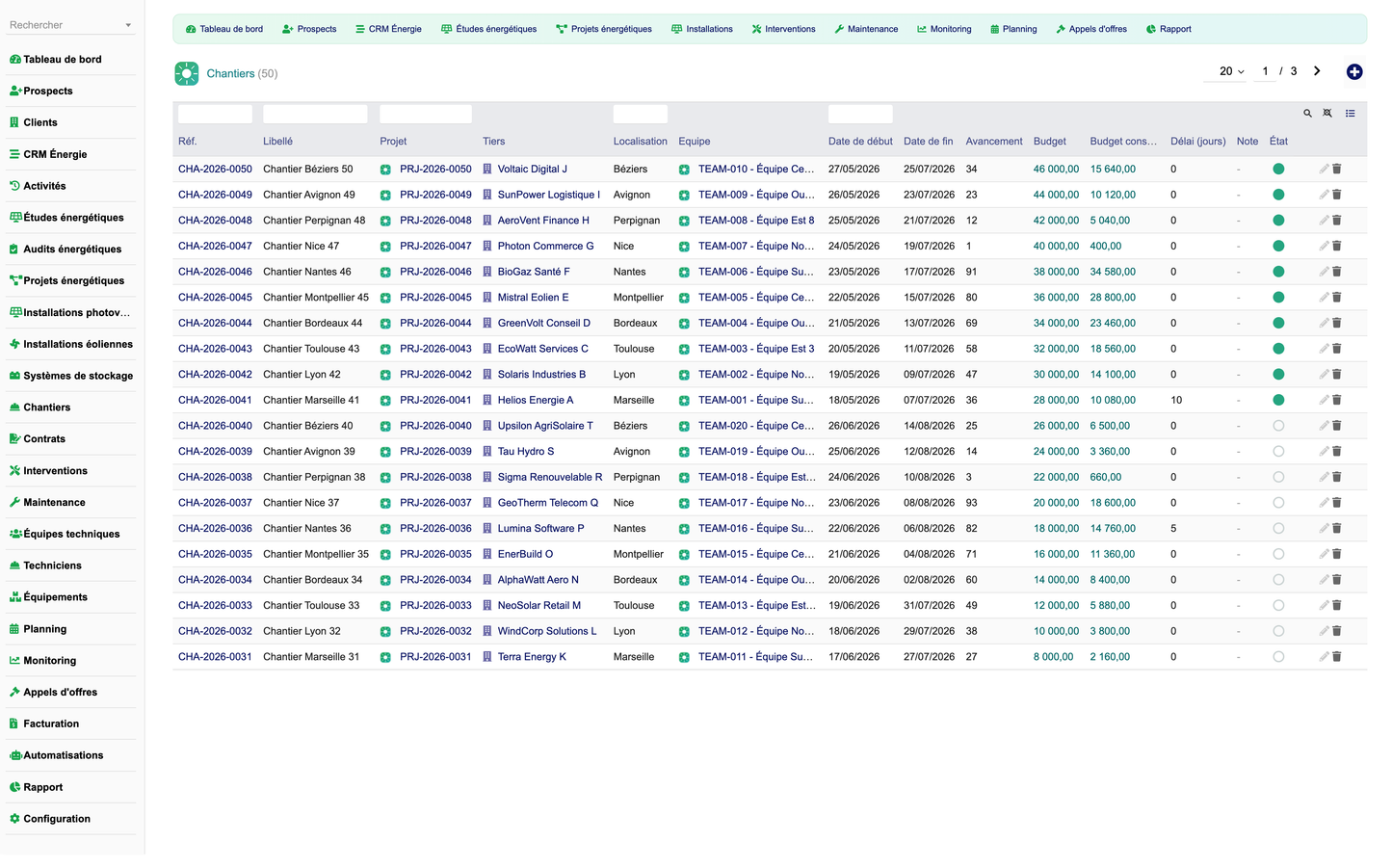Screen dimensions: 1392x868
Task: Click company icon beside Helios Energie A
Action: point(487,401)
